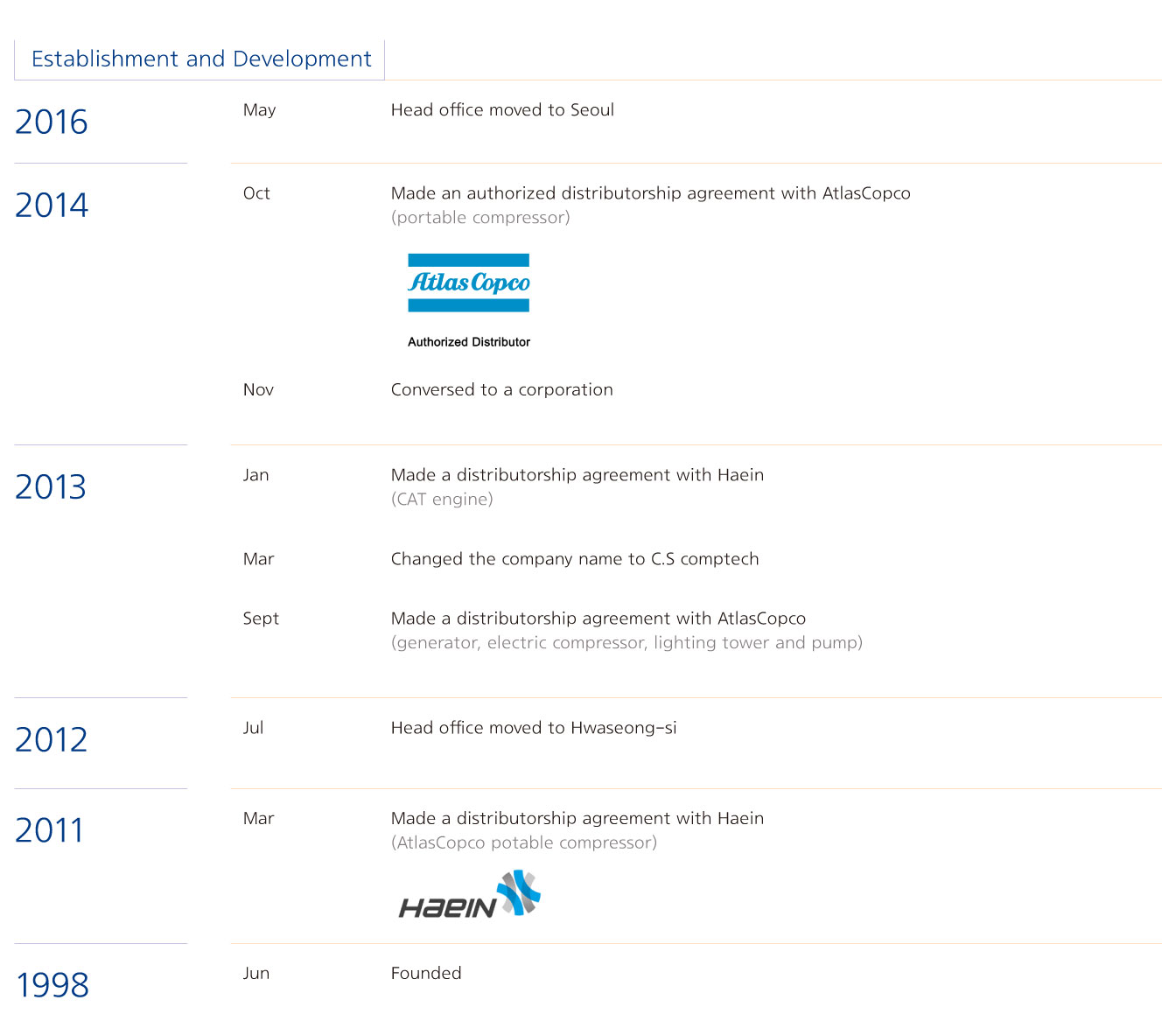Open the Establishment and Development tab

(200, 59)
